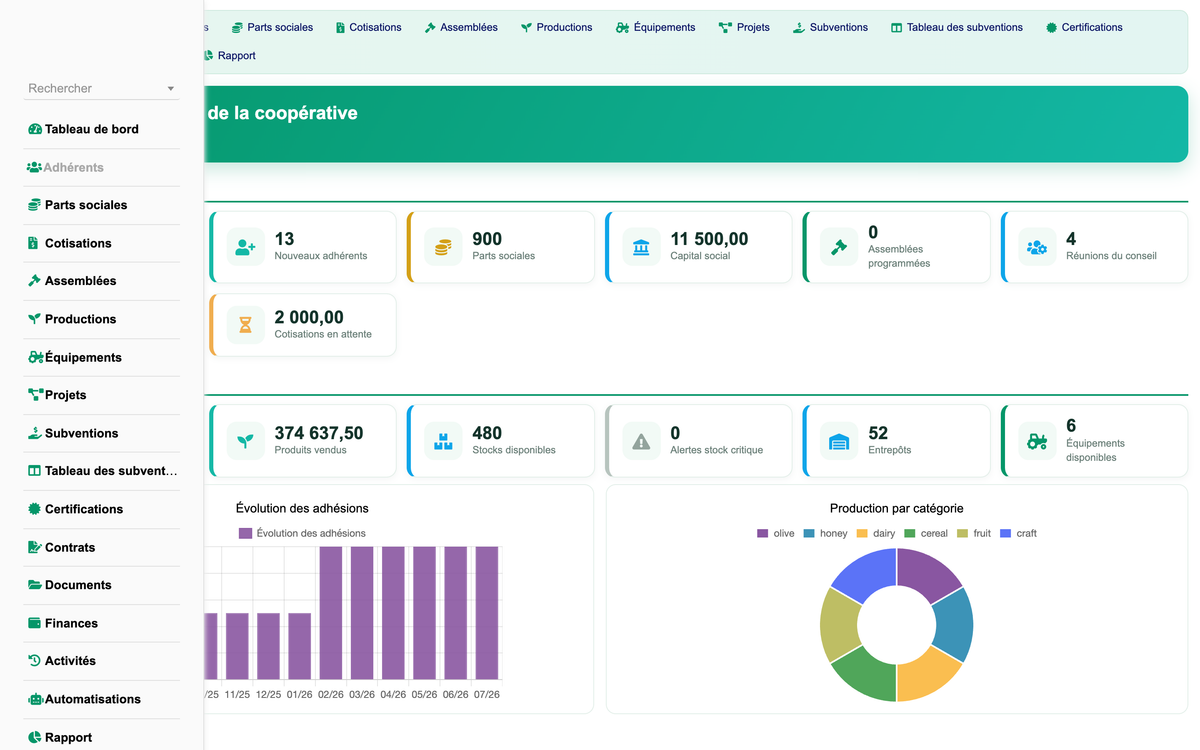Click the 07/26 bar in adhésions chart
The width and height of the screenshot is (1200, 750).
[487, 613]
